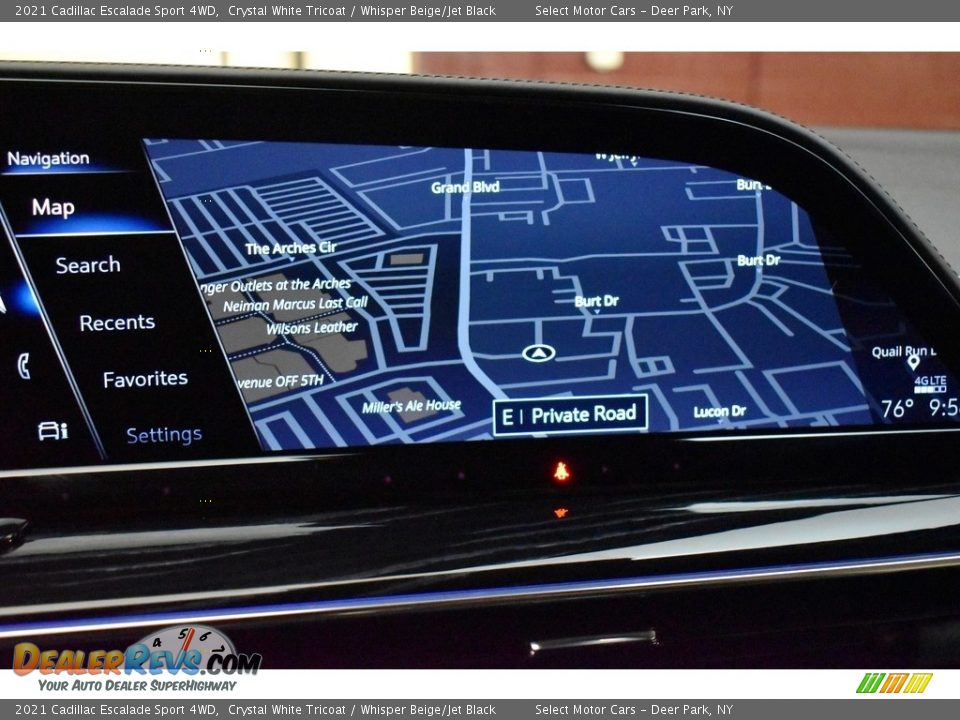960x720 pixels.
Task: Open Recents list
Action: 117,322
